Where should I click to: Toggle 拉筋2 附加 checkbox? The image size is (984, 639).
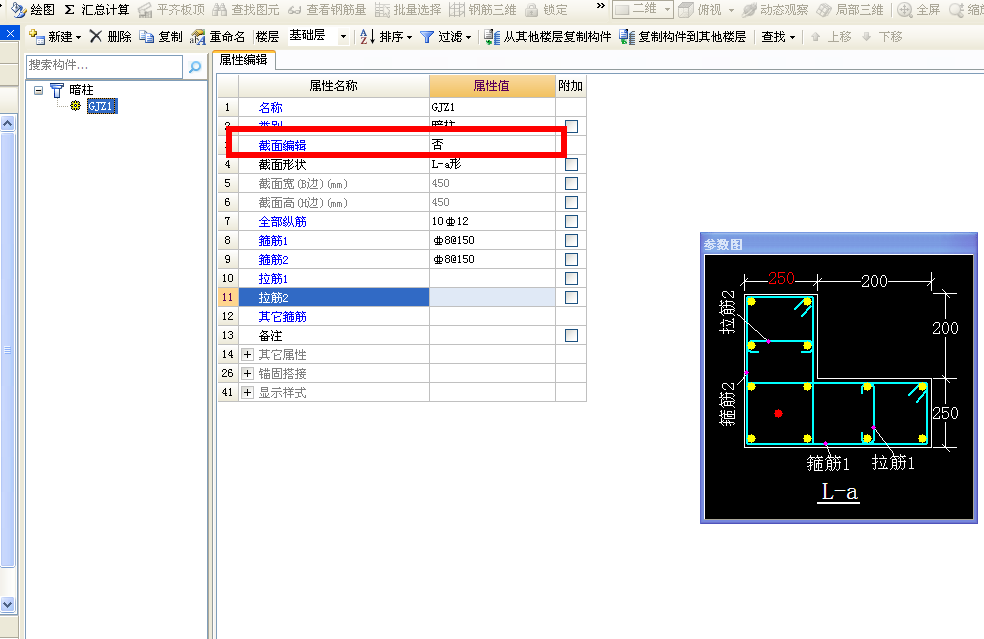[x=571, y=297]
